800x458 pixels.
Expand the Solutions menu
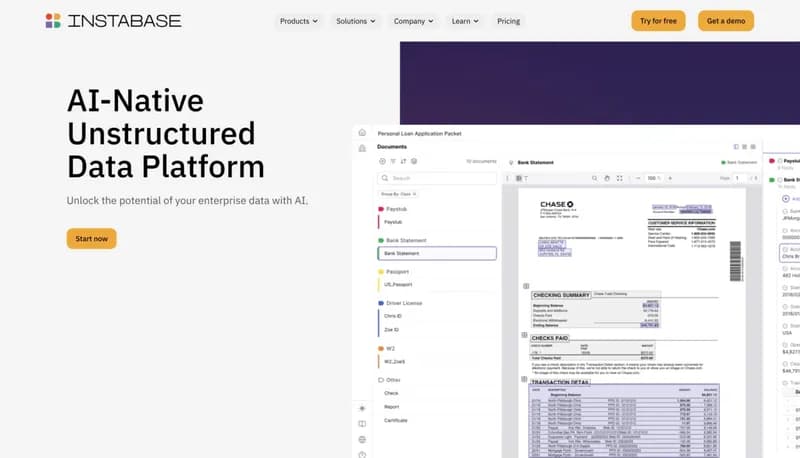356,21
